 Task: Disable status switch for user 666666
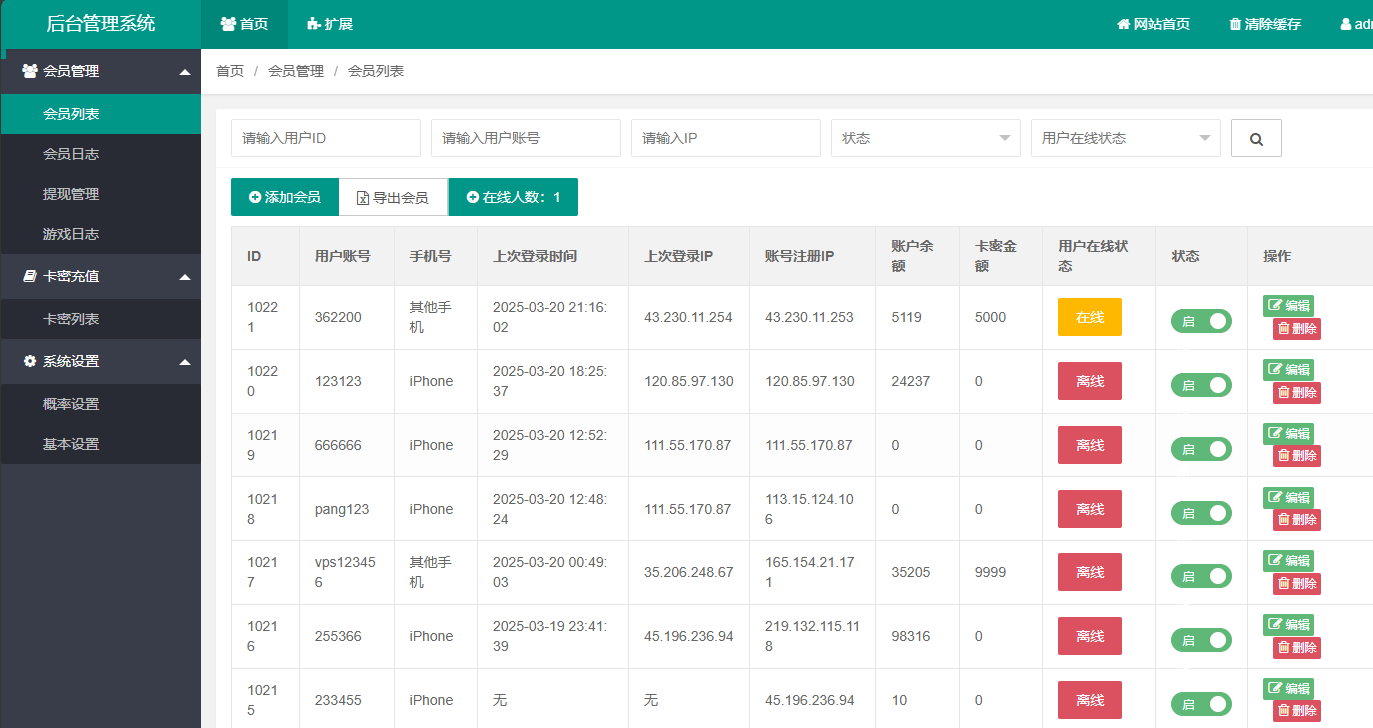point(1201,449)
